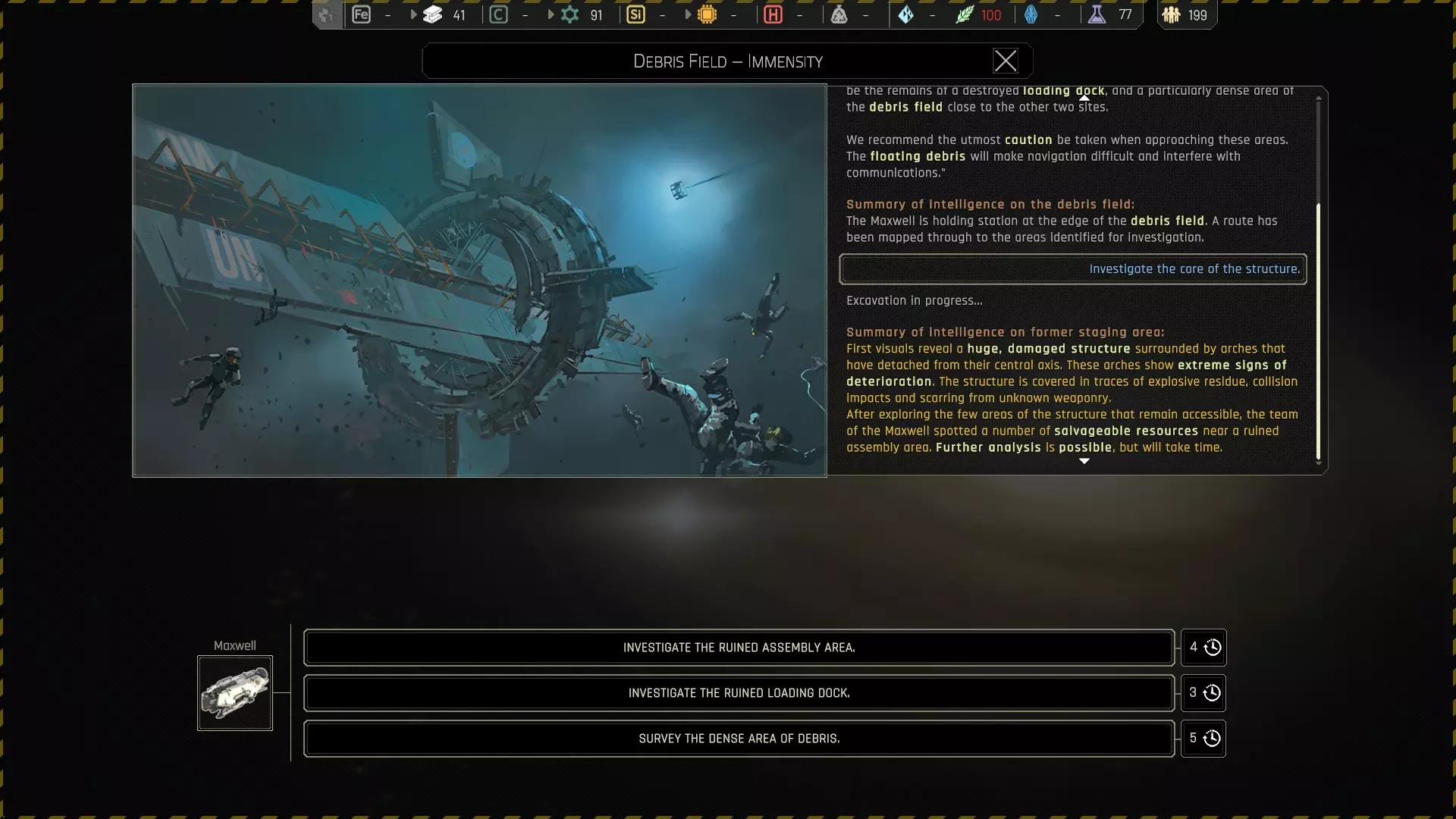The height and width of the screenshot is (819, 1456).
Task: Click the Carbon (C) resource icon
Action: pyautogui.click(x=498, y=14)
